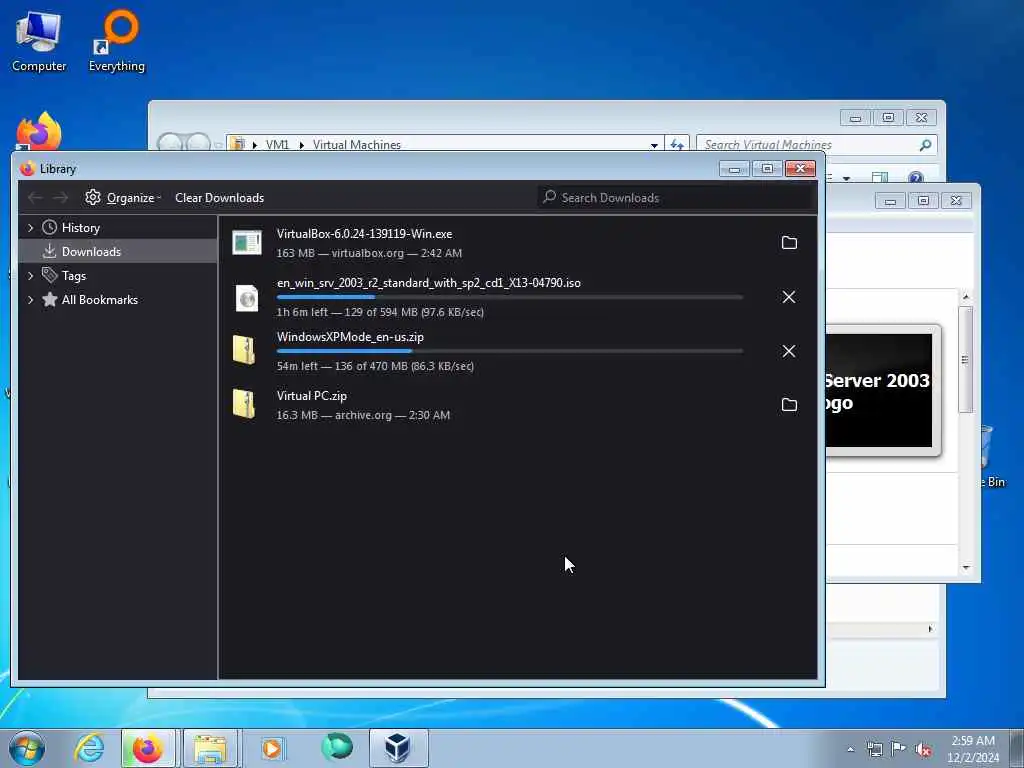Screen dimensions: 1024x768
Task: Close the Library window
Action: coord(801,169)
